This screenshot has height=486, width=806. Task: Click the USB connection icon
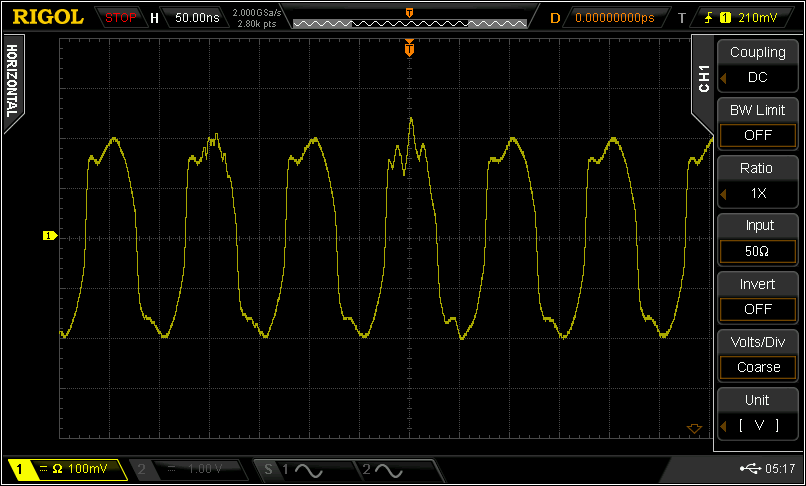click(x=750, y=468)
